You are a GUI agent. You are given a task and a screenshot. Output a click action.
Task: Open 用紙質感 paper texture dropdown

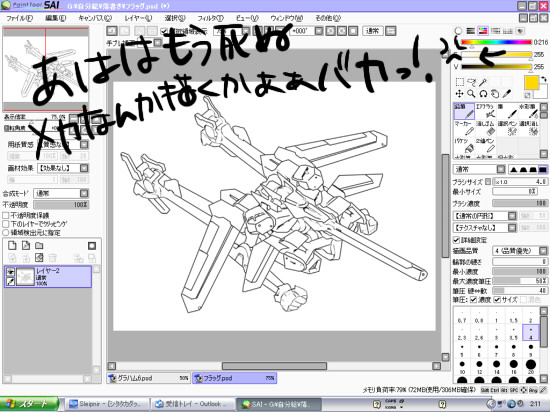coord(84,144)
